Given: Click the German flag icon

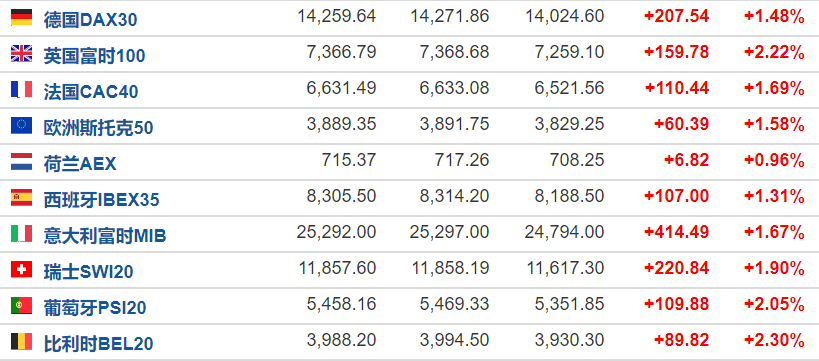Looking at the screenshot, I should [x=21, y=18].
